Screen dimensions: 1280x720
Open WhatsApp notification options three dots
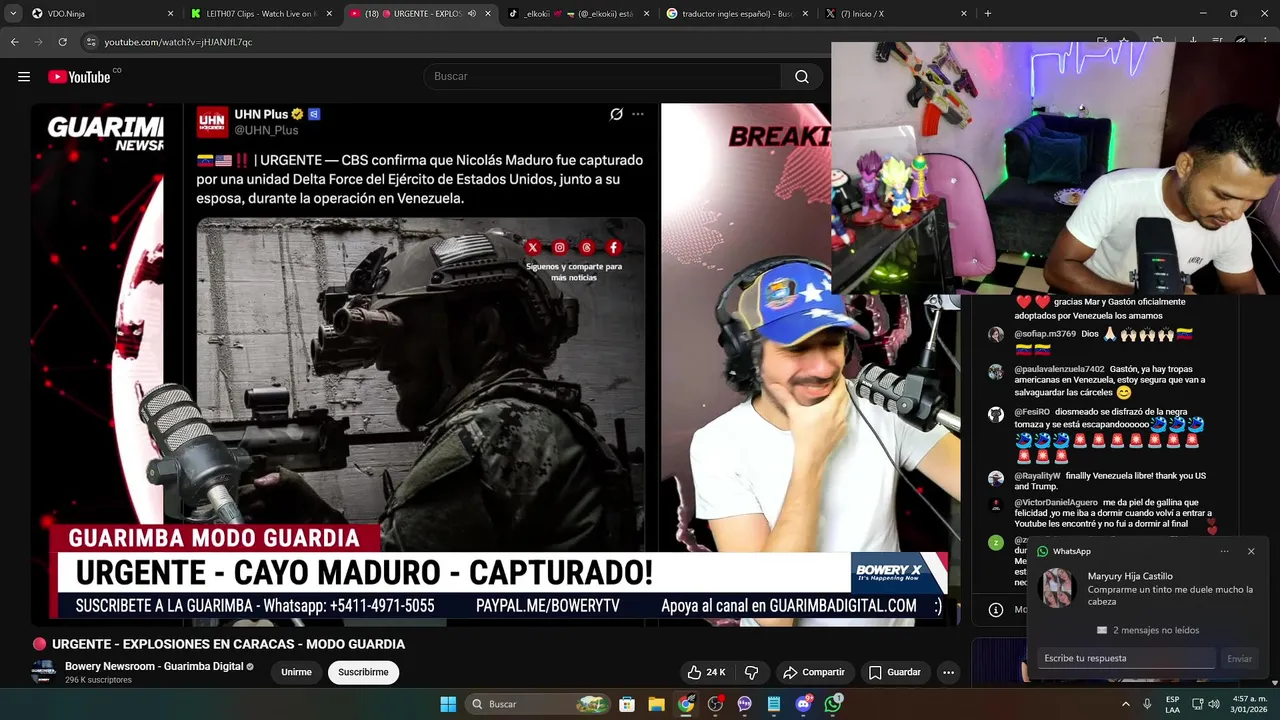[1224, 551]
